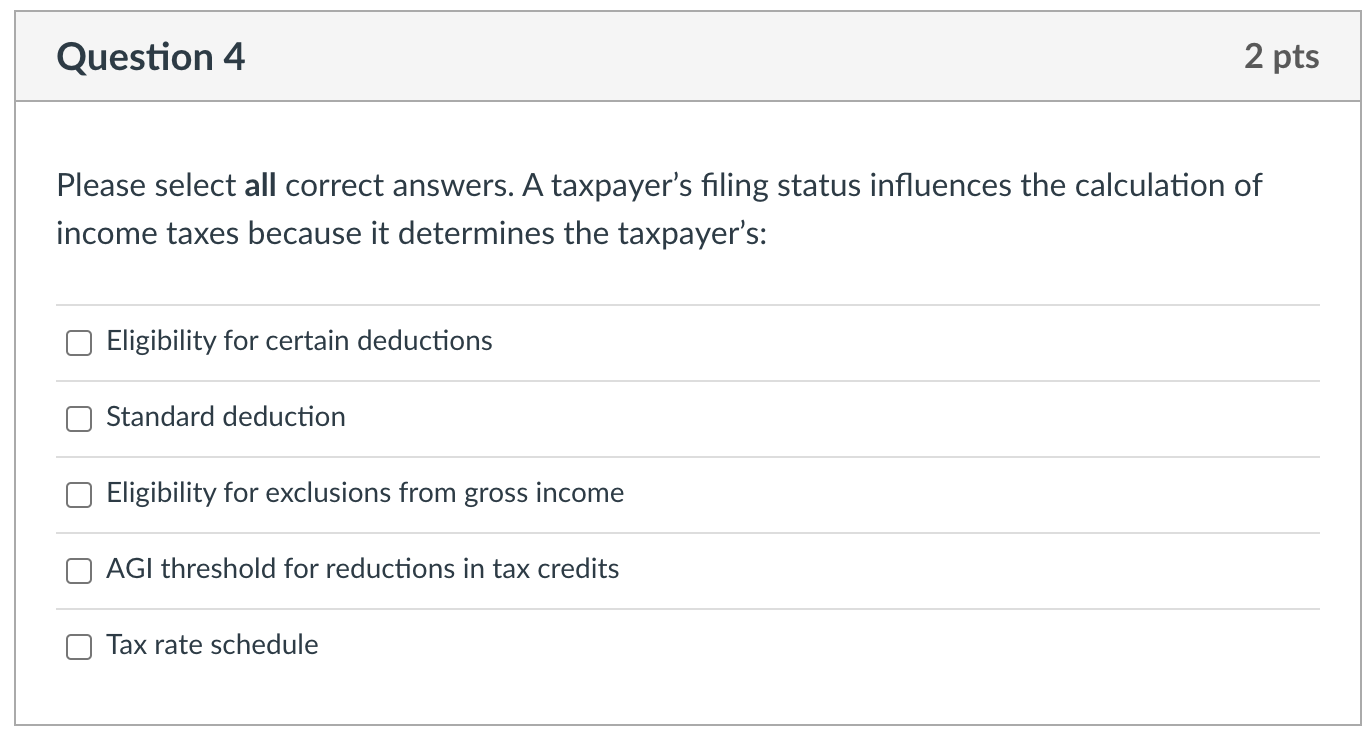Check the "Eligibility for certain deductions" checkbox
1372x730 pixels.
tap(79, 342)
